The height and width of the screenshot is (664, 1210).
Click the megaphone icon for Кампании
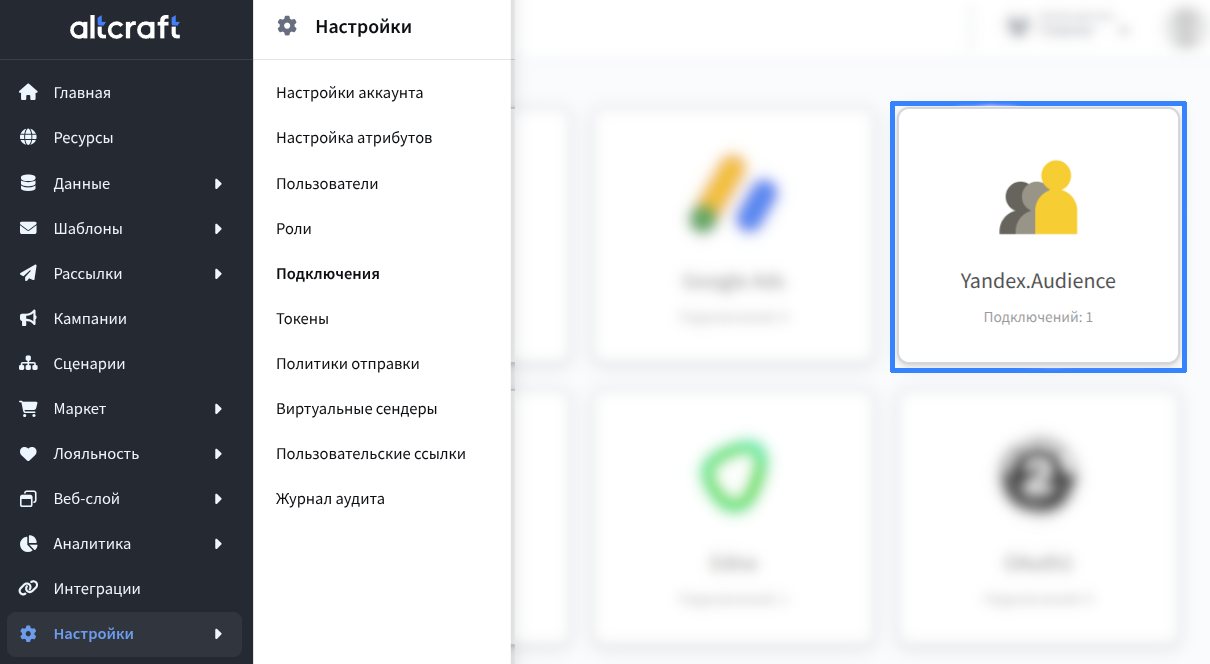coord(28,319)
